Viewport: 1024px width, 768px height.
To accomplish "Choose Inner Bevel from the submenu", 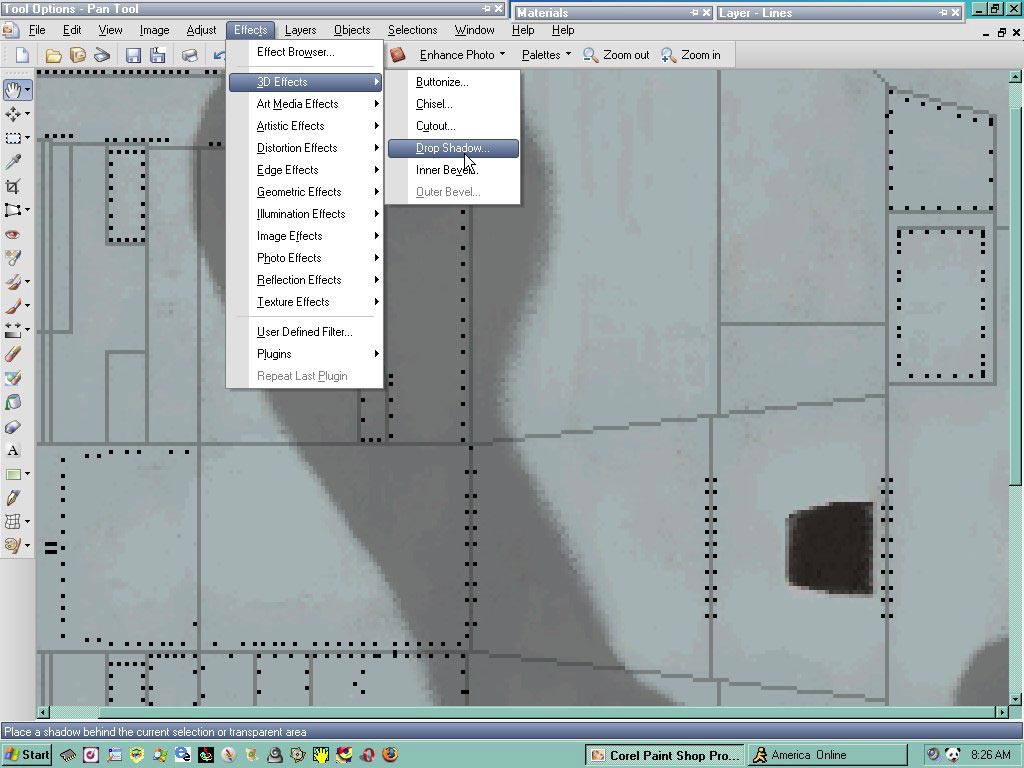I will point(453,170).
